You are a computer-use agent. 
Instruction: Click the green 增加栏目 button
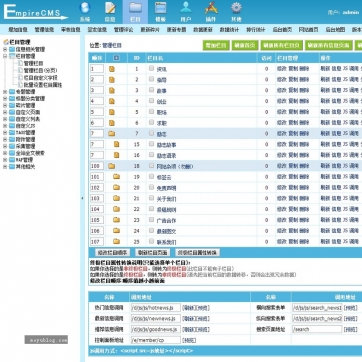pyautogui.click(x=216, y=46)
